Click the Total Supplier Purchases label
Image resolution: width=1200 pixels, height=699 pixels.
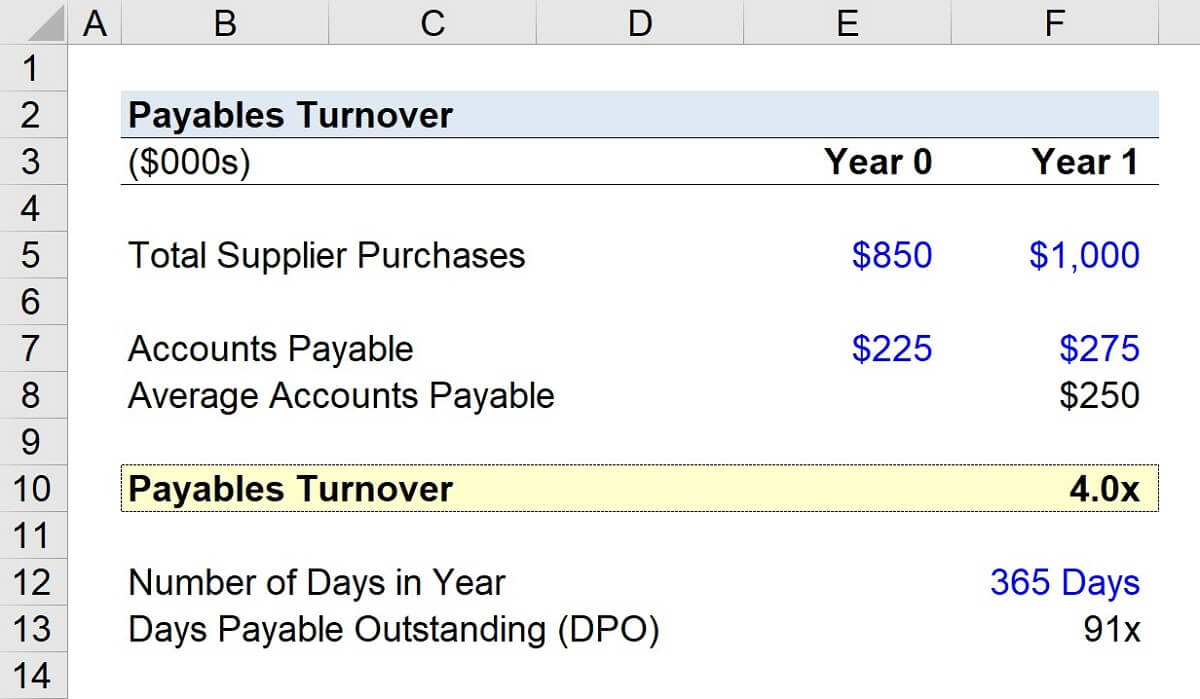(x=327, y=255)
